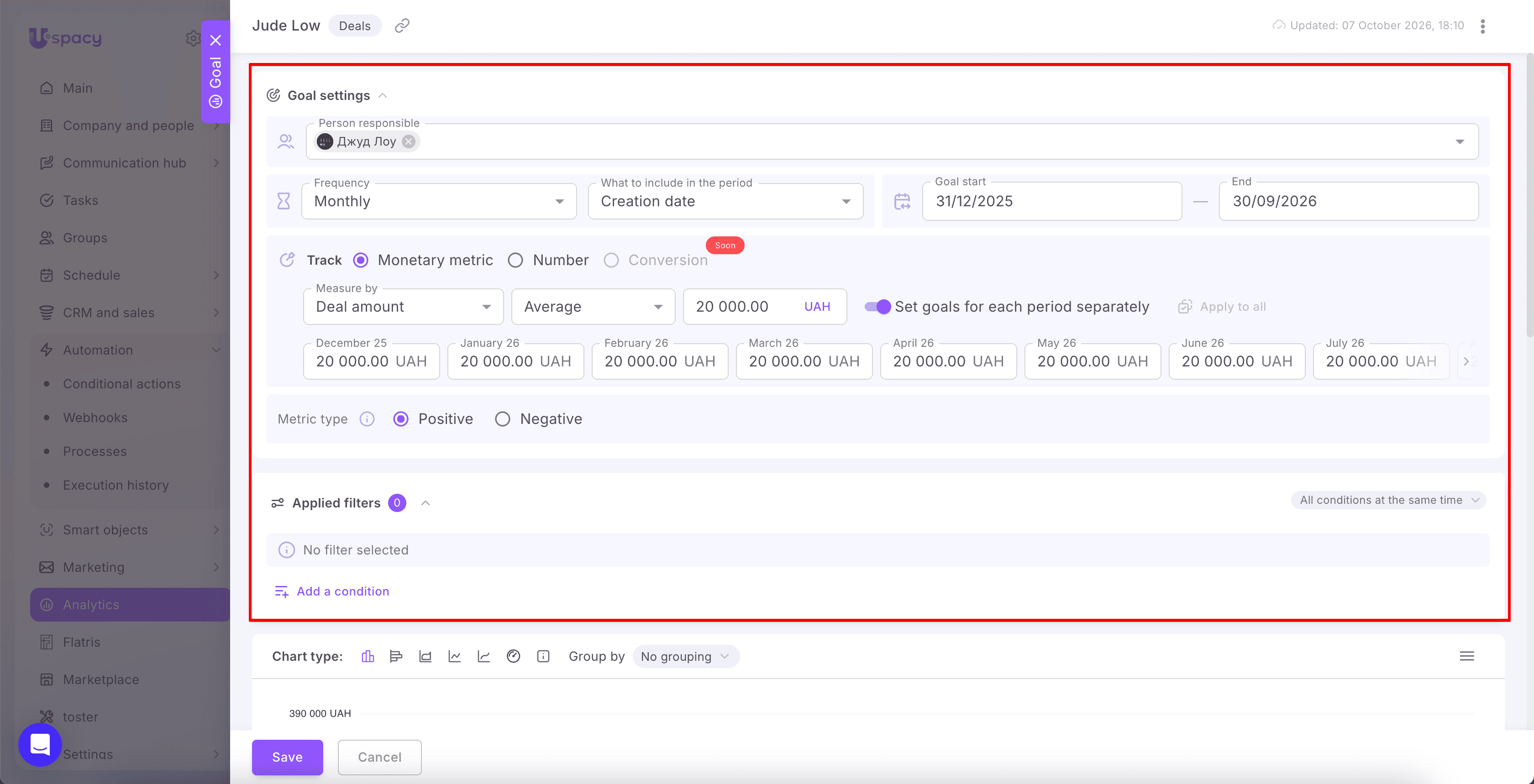This screenshot has width=1534, height=784.
Task: Open Analytics in the sidebar
Action: coord(130,604)
